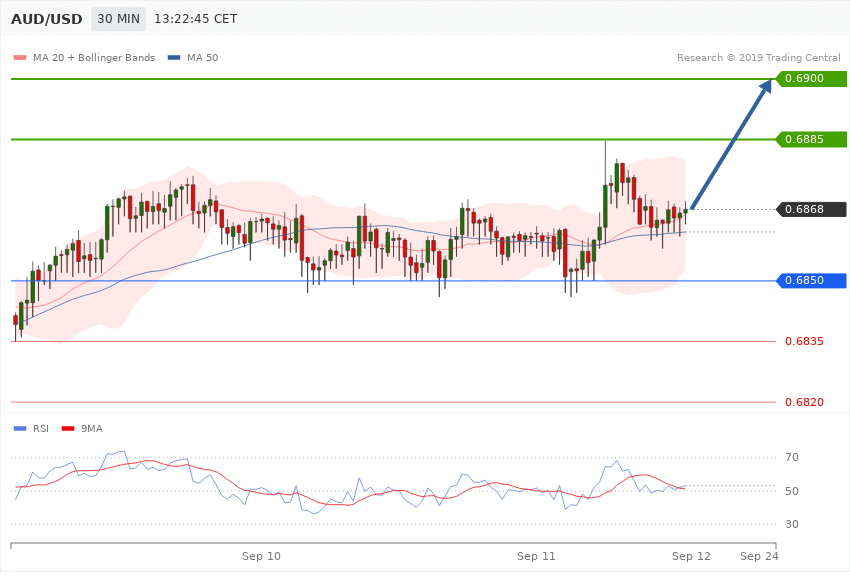Click the MA 20 + Bollinger Bands legend swatch

tap(20, 58)
